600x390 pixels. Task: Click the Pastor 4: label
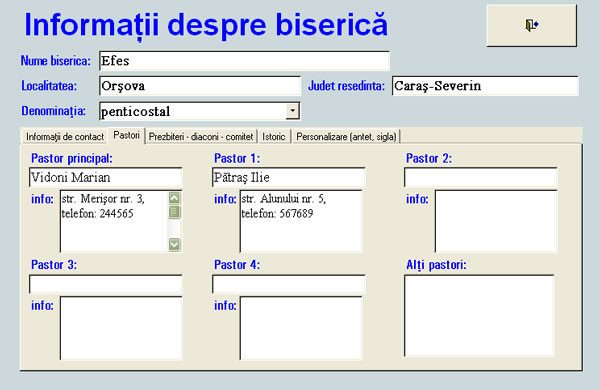click(237, 264)
